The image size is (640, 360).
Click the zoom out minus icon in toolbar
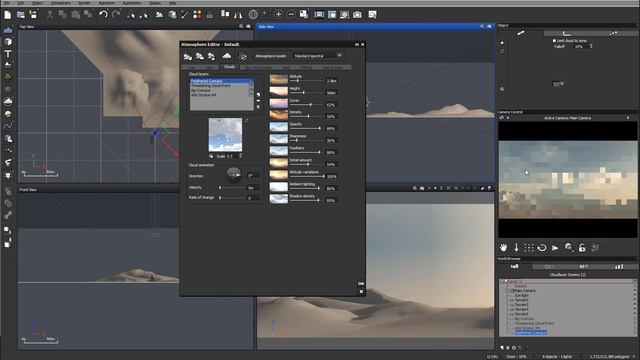point(291,15)
